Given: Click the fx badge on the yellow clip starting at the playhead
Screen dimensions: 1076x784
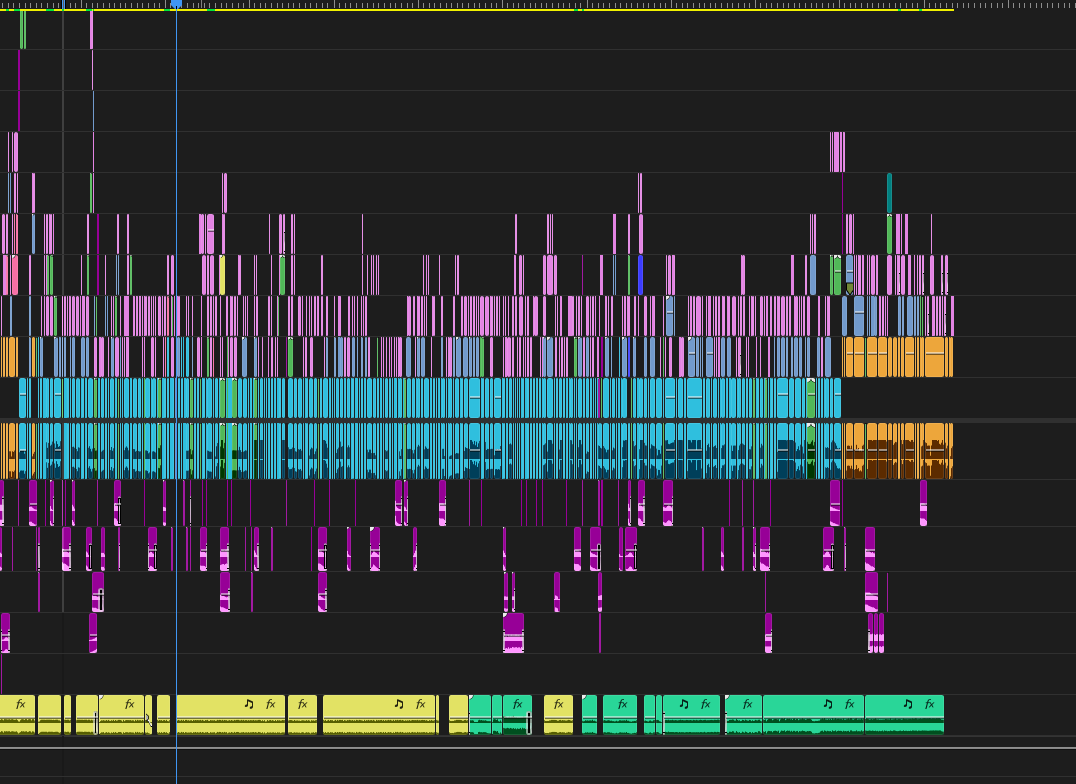Looking at the screenshot, I should (271, 704).
